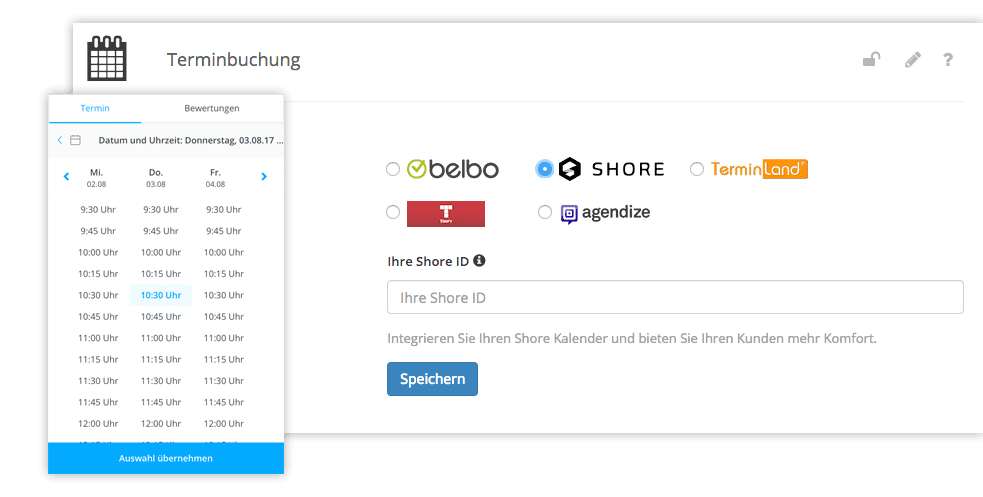Click the Speichern button
This screenshot has height=497, width=983.
tap(433, 379)
